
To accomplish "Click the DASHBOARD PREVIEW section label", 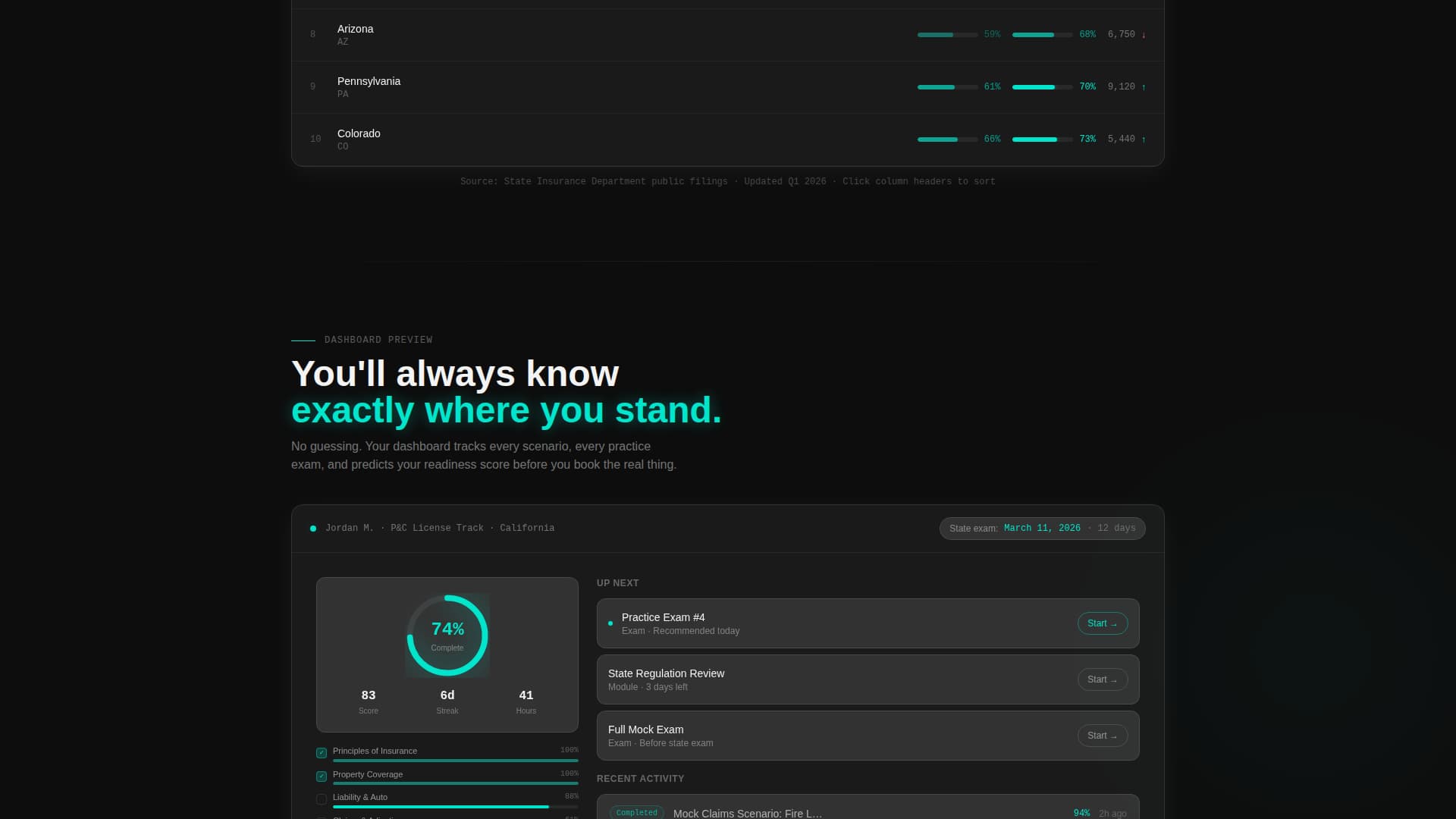I will pyautogui.click(x=378, y=340).
